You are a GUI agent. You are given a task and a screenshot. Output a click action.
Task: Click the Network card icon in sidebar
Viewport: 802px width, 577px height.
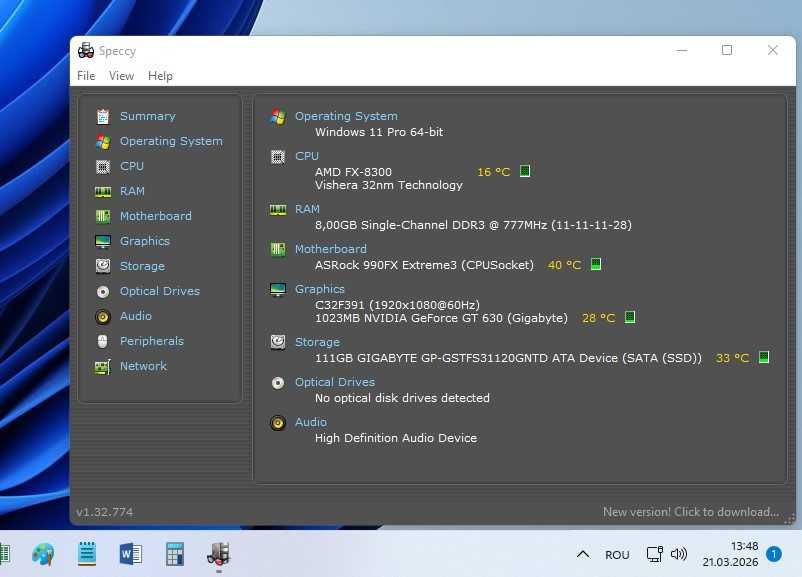coord(103,367)
